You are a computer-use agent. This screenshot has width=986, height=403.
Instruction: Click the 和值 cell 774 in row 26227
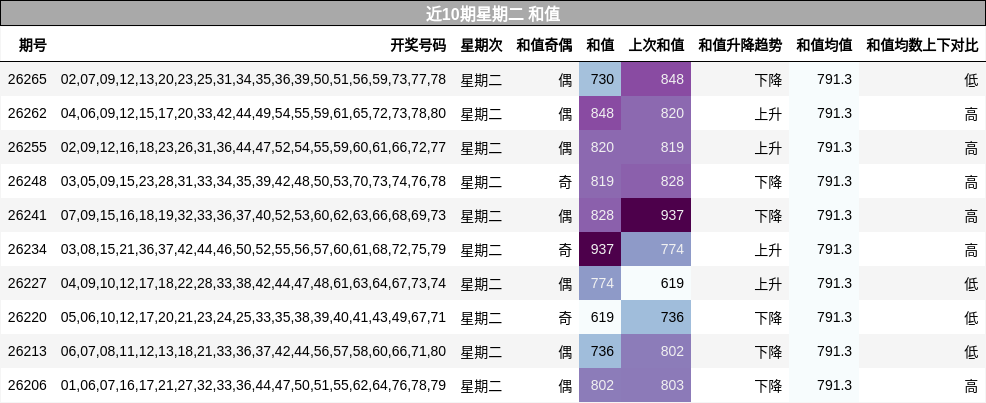pyautogui.click(x=601, y=283)
